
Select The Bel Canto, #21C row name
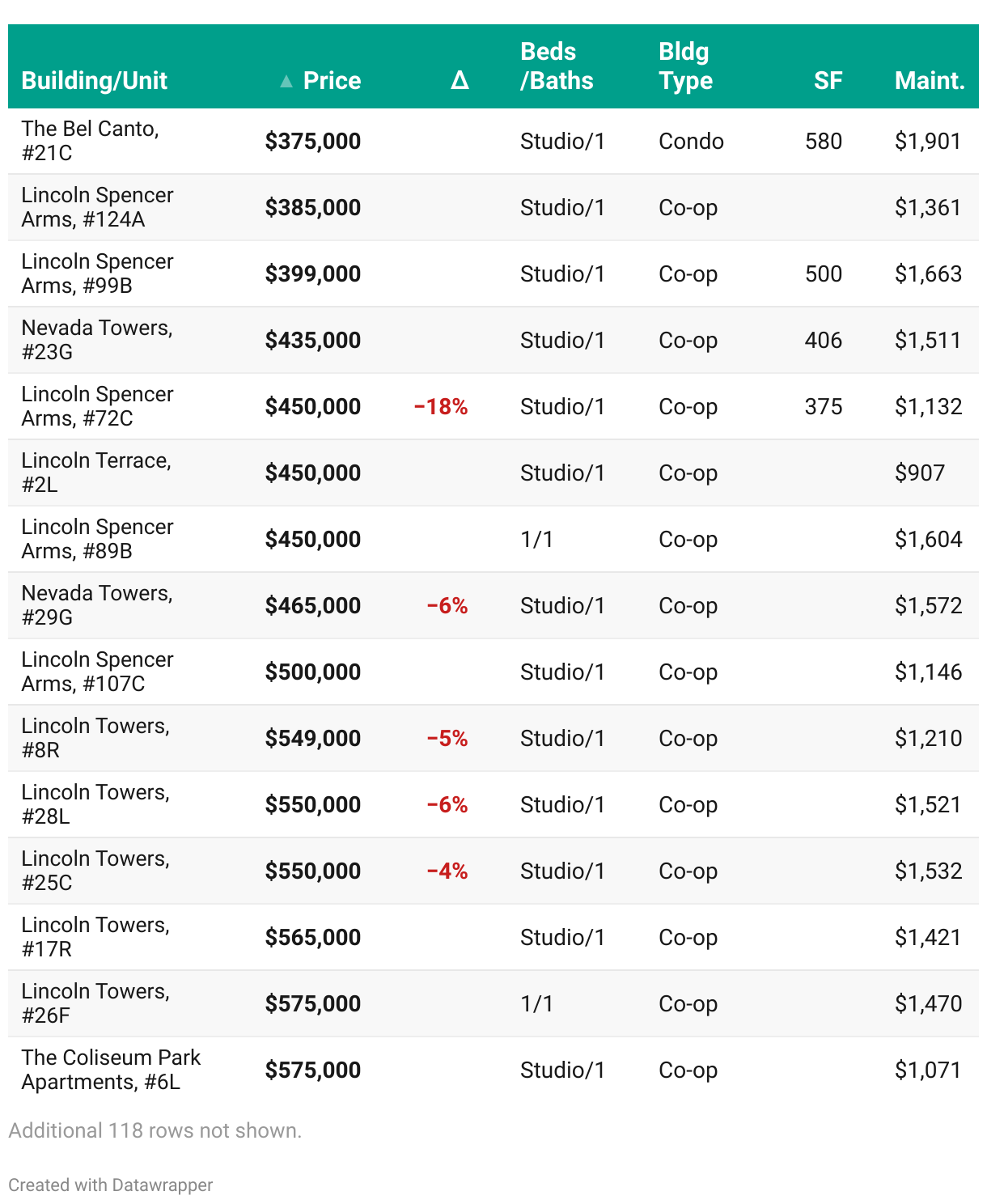coord(90,141)
